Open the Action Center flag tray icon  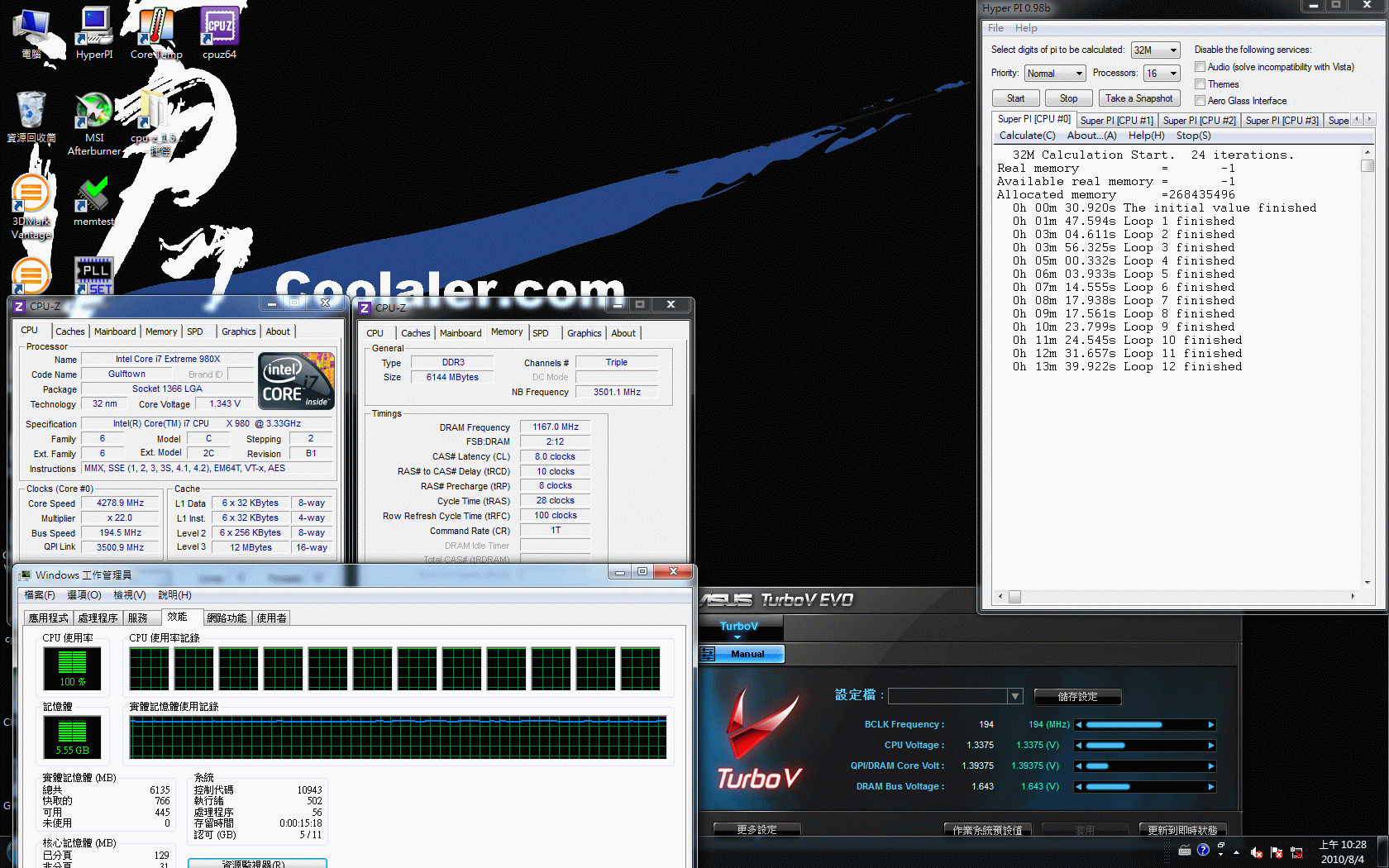click(1276, 852)
